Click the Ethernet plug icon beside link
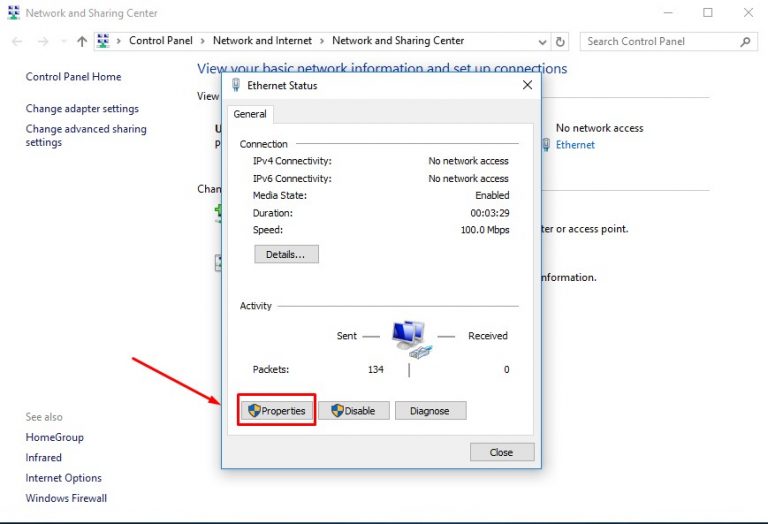Image resolution: width=768 pixels, height=524 pixels. 546,145
